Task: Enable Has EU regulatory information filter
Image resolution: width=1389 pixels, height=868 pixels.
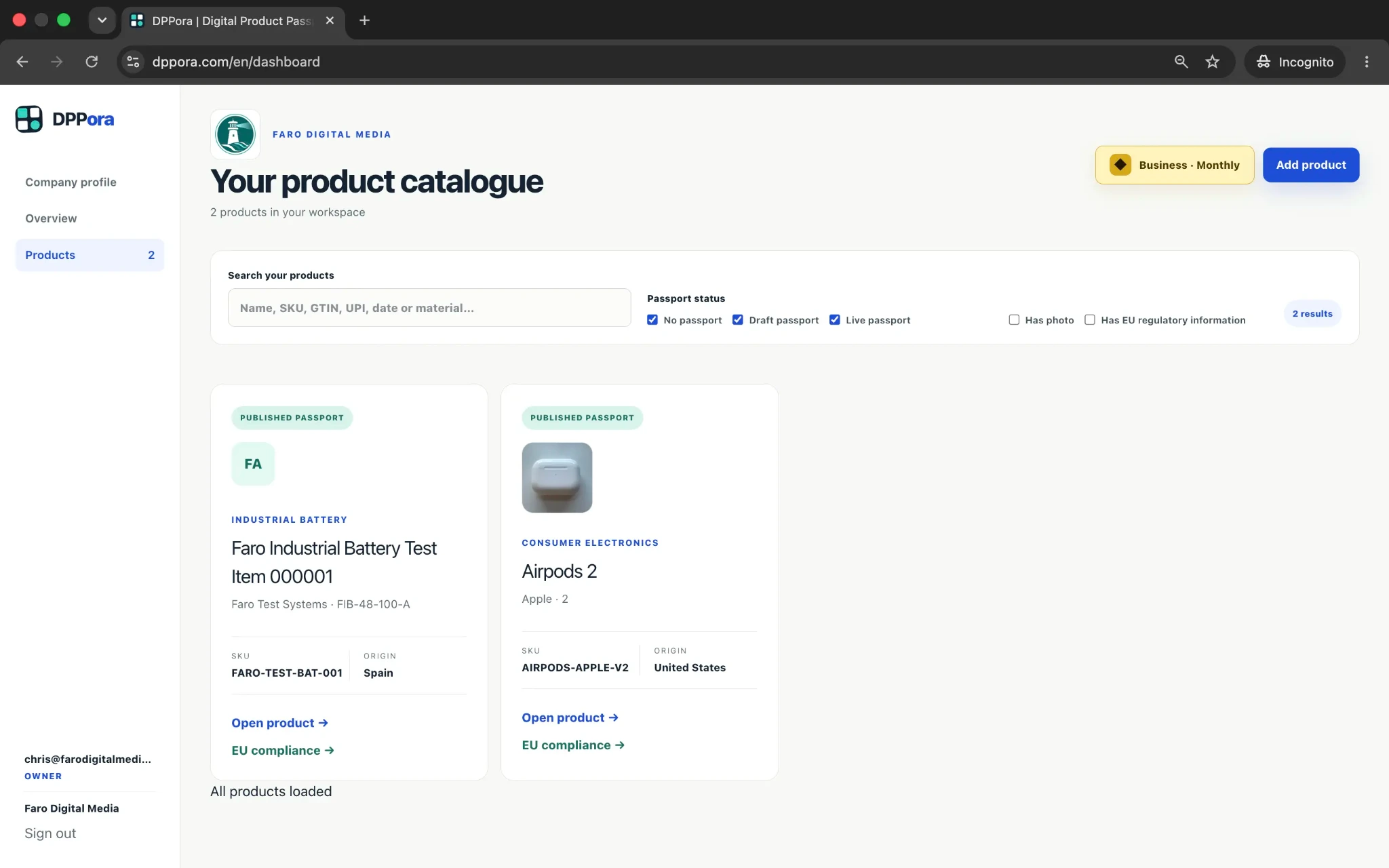Action: [1090, 319]
